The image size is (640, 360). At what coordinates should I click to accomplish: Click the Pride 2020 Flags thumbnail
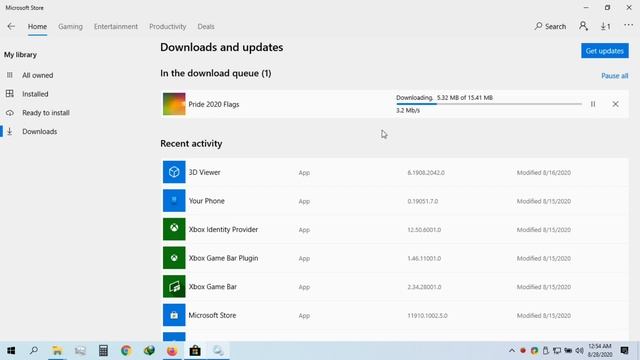(x=174, y=104)
